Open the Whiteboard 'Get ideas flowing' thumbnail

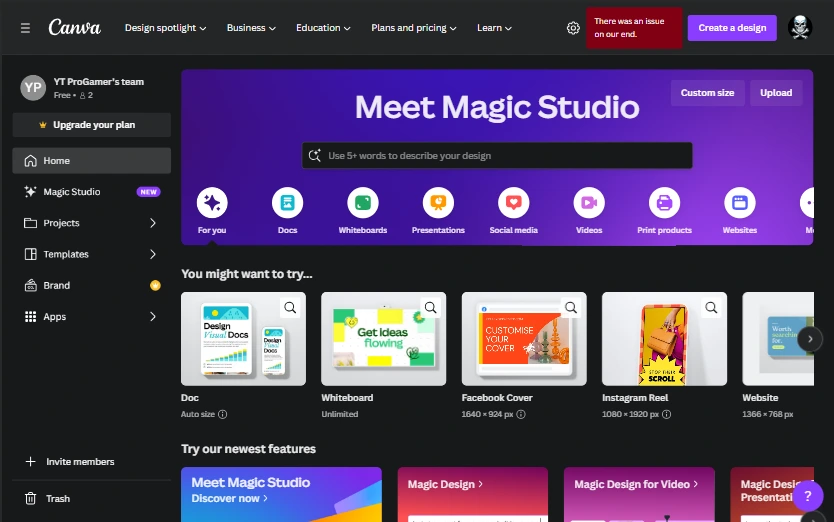[383, 339]
